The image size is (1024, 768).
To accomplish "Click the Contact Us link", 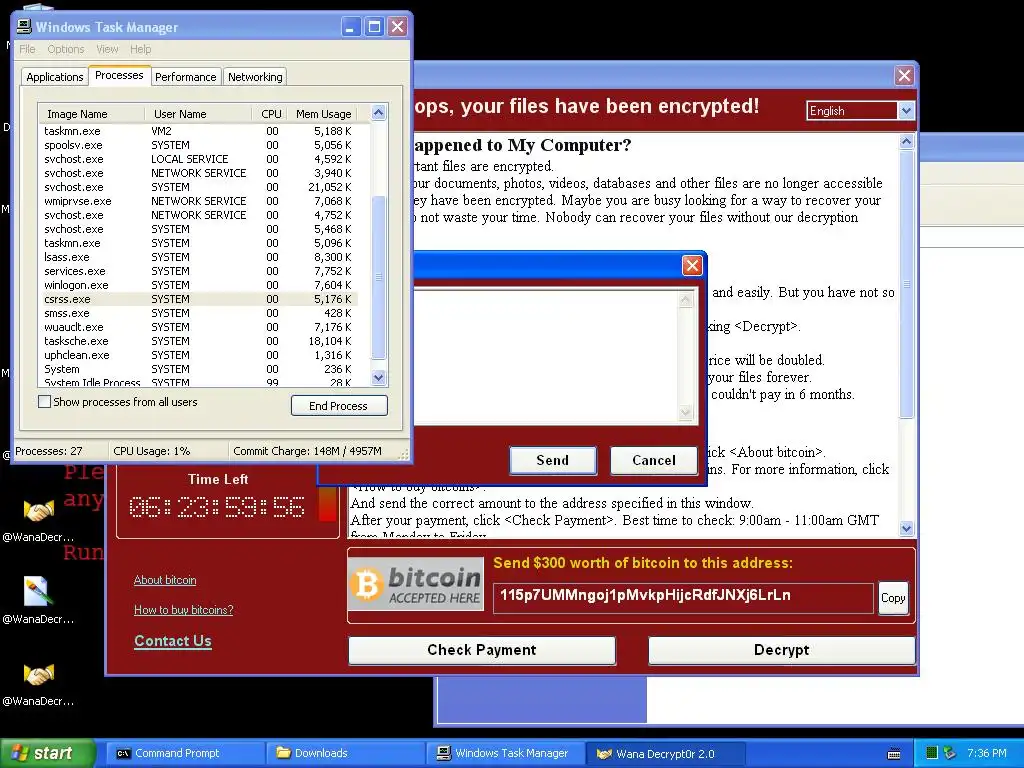I will 173,641.
